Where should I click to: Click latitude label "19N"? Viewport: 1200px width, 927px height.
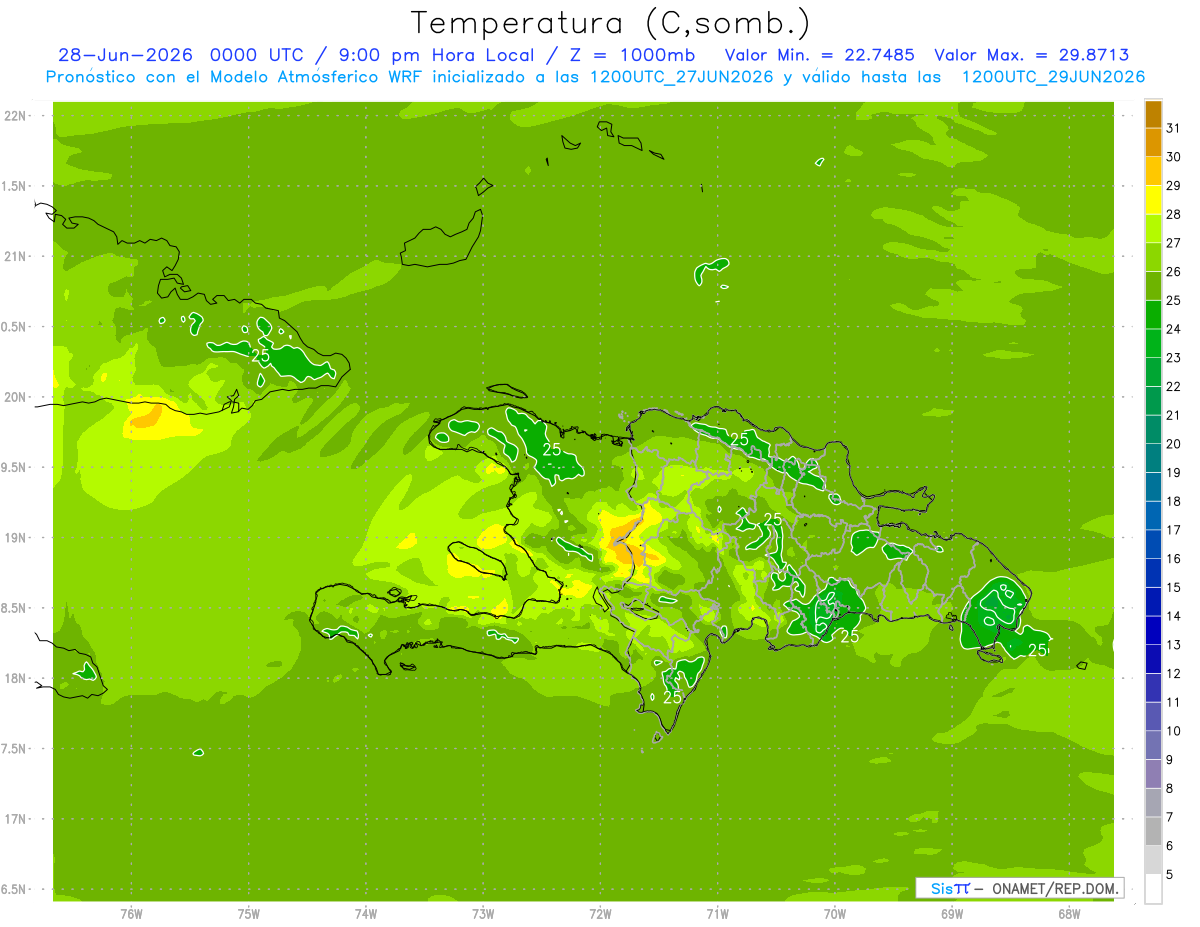pyautogui.click(x=17, y=537)
